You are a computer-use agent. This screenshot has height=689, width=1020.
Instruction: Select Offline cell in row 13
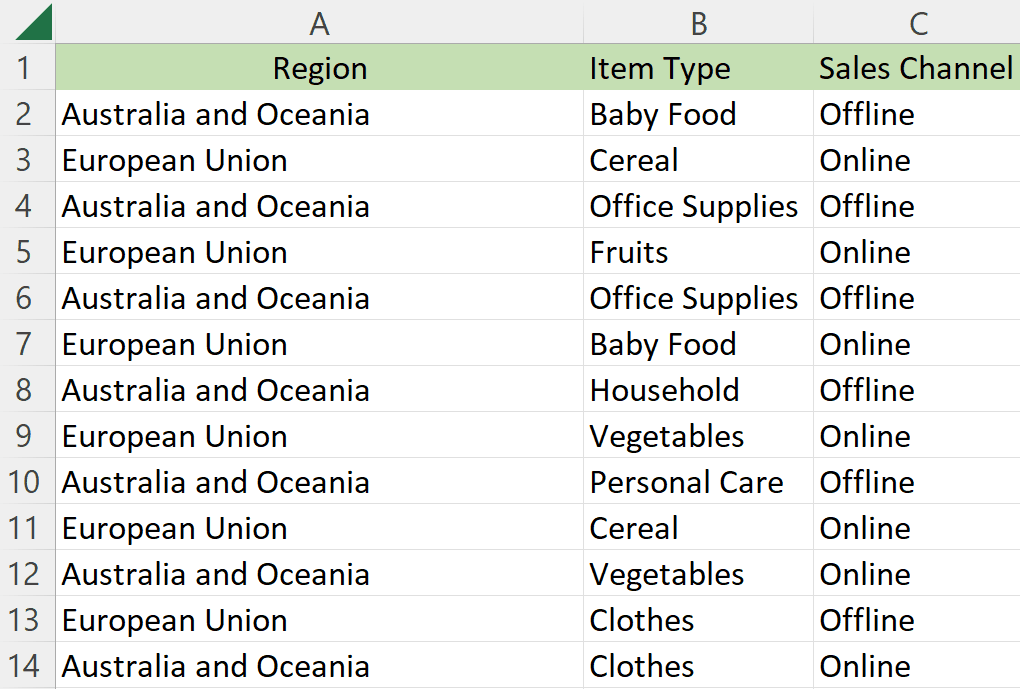(x=917, y=619)
